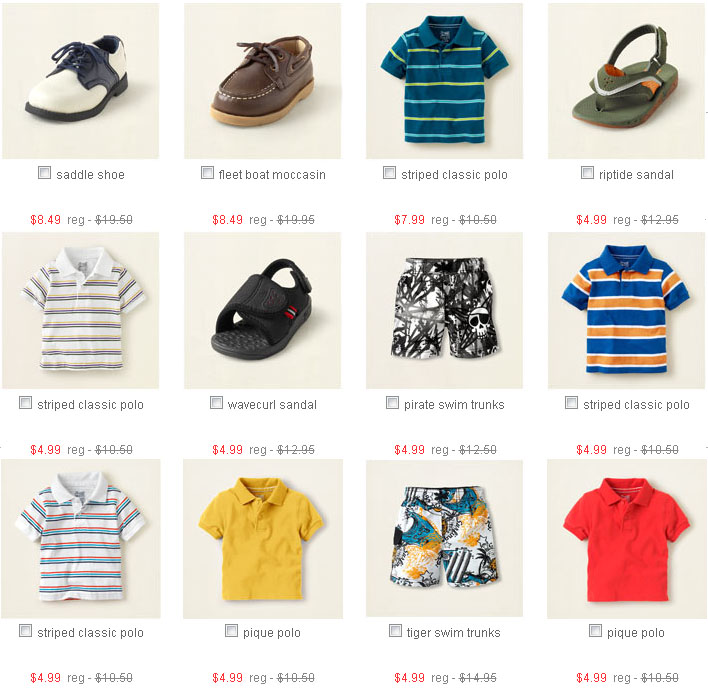Open the saddle shoe product image
Screen dimensions: 708x690
[x=80, y=81]
